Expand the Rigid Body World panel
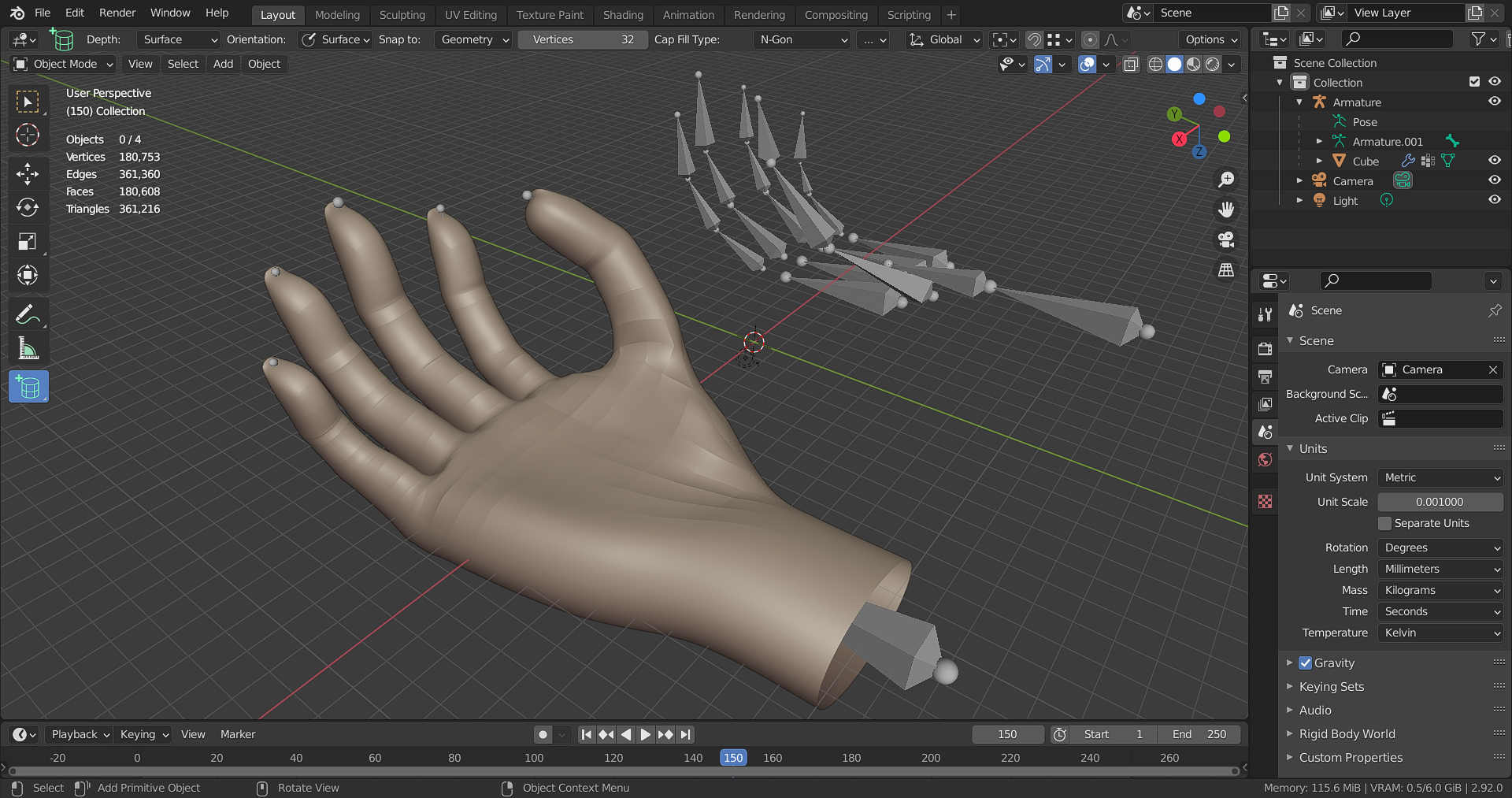The height and width of the screenshot is (798, 1512). [1347, 734]
